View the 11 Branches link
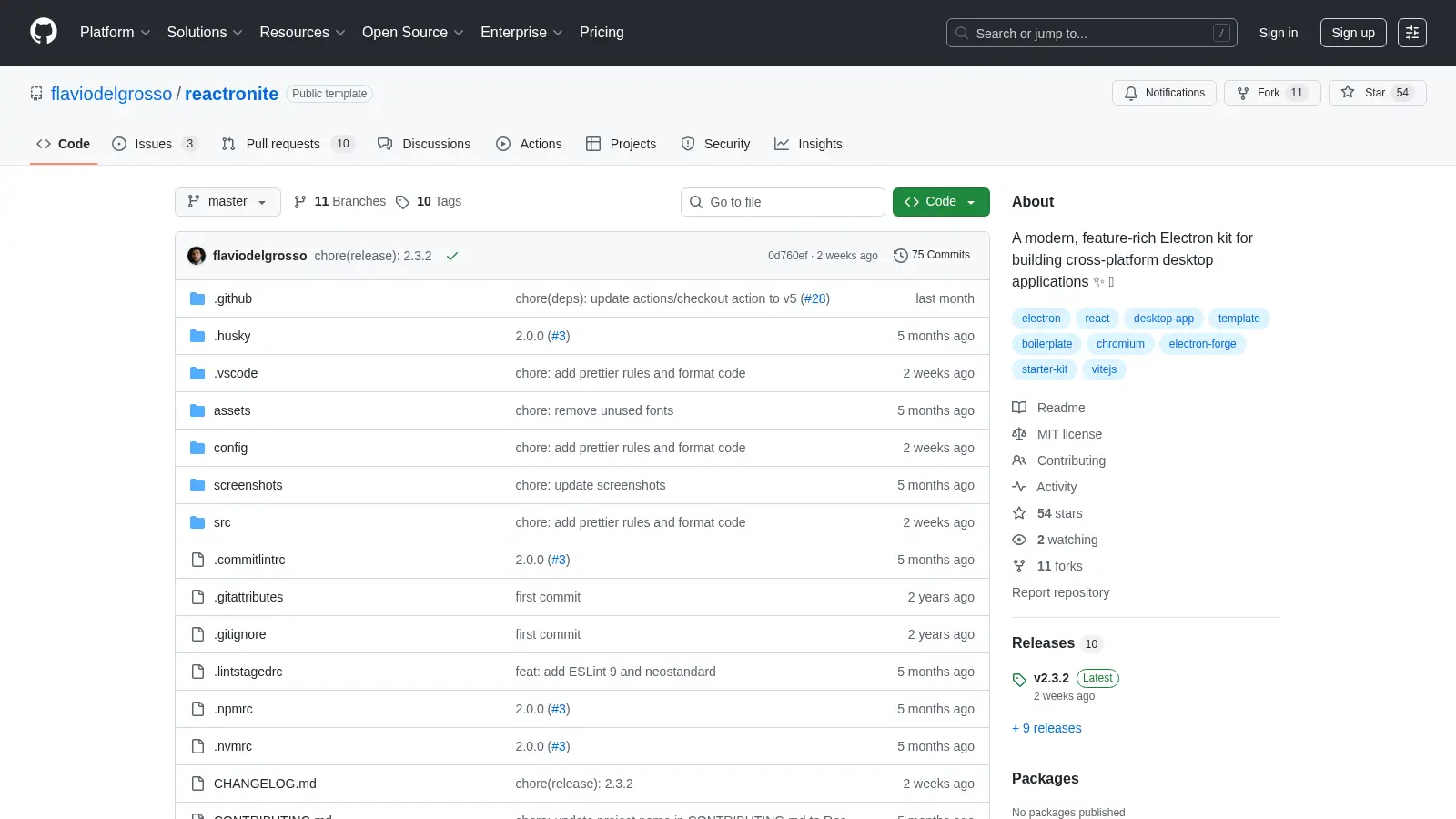 pos(339,202)
